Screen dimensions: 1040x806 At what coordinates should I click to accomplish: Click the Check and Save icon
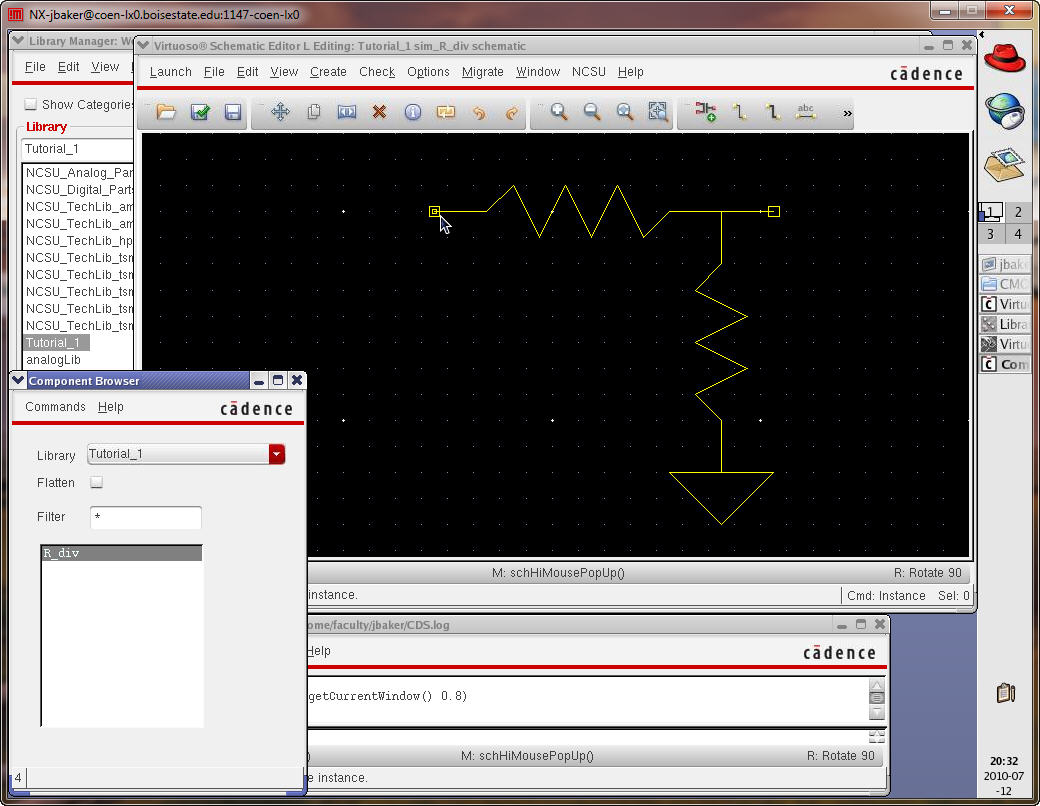tap(200, 112)
